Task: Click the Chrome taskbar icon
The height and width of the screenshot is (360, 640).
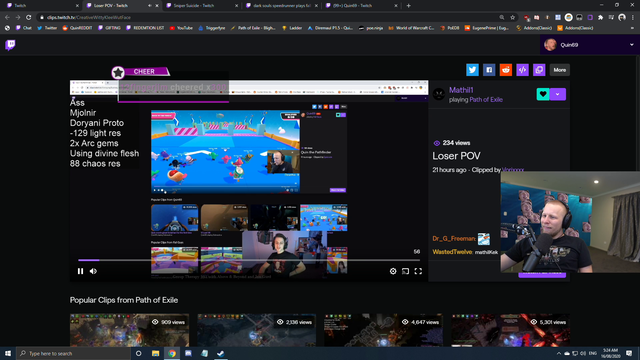Action: click(172, 353)
